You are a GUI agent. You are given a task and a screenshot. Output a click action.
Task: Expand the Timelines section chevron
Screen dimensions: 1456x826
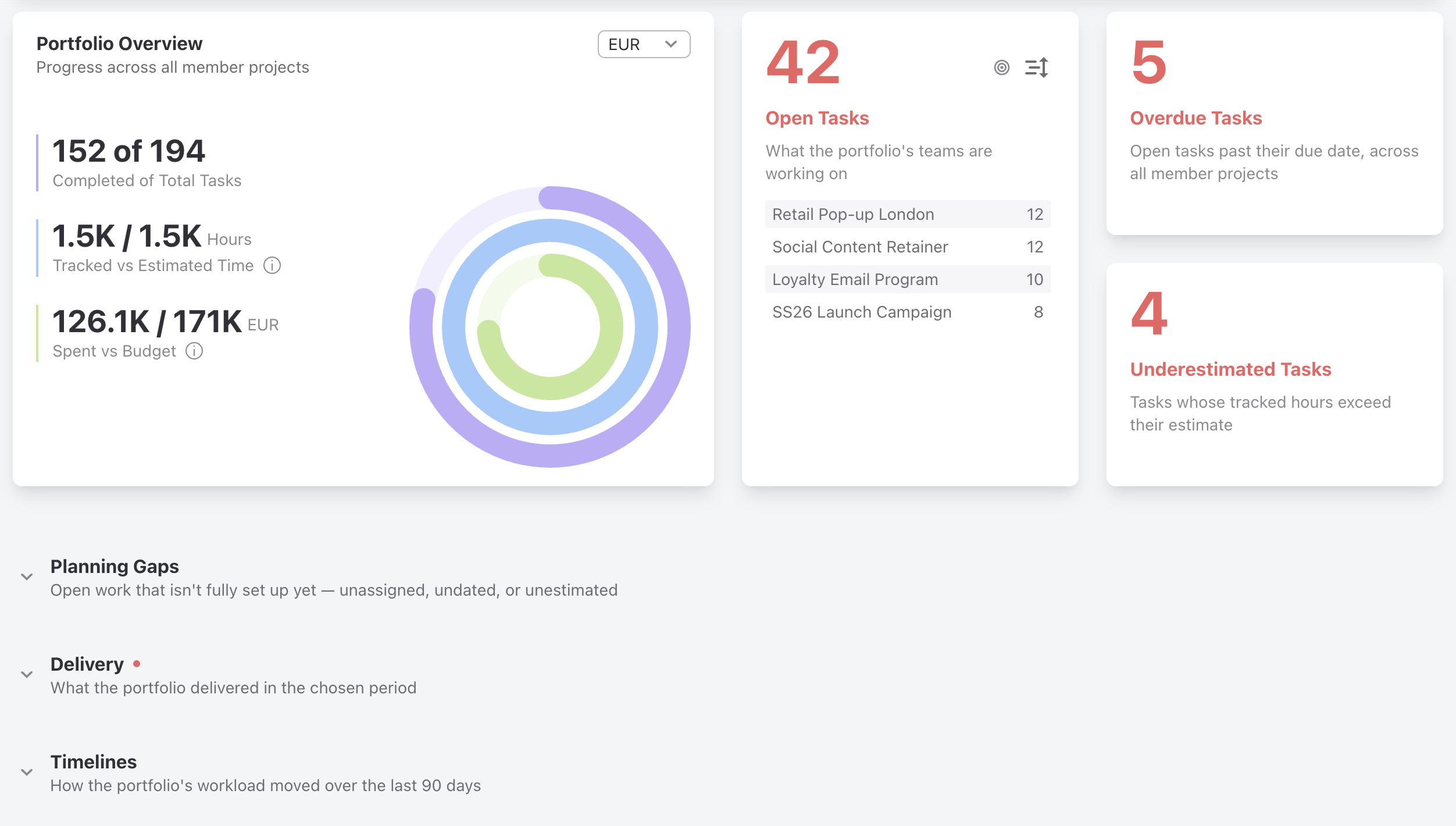coord(27,772)
